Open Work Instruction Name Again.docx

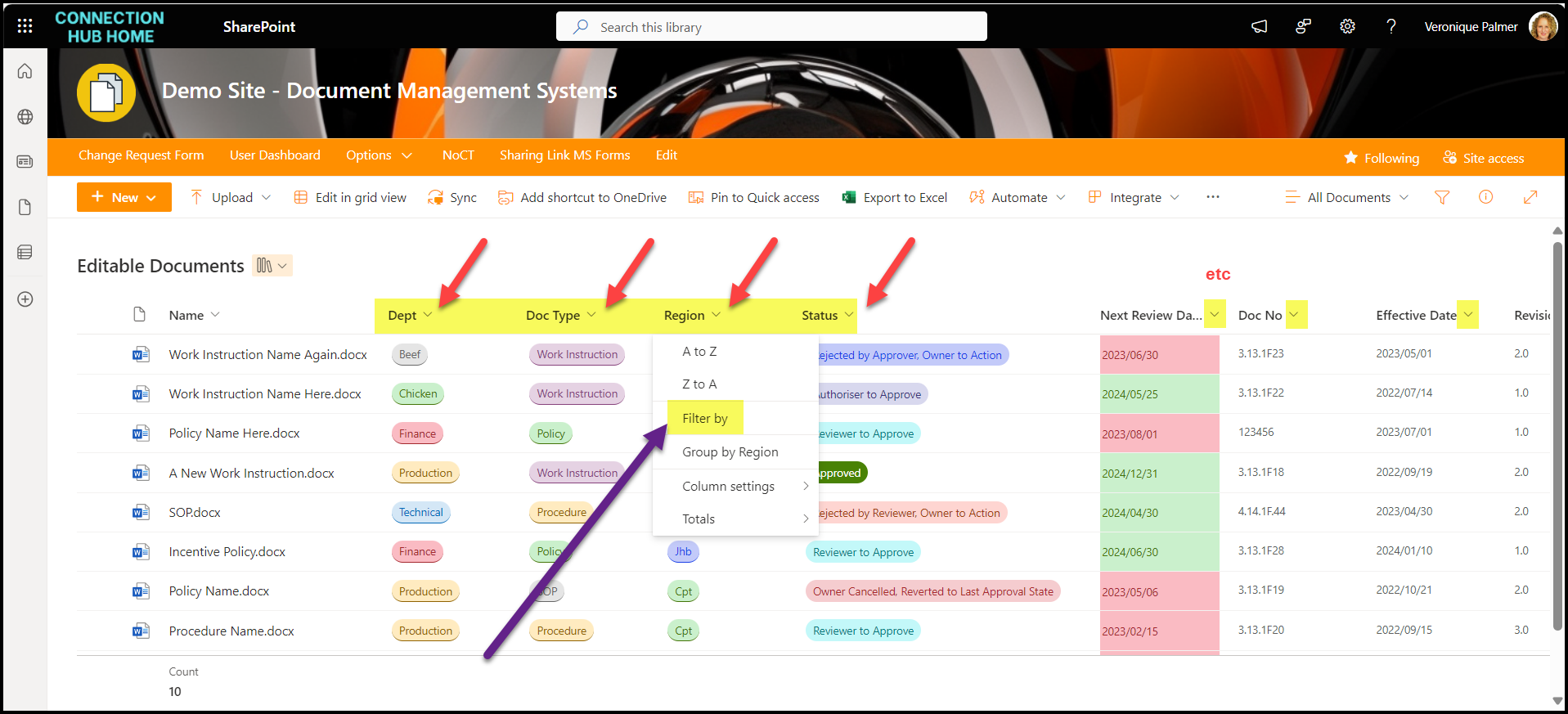(267, 354)
